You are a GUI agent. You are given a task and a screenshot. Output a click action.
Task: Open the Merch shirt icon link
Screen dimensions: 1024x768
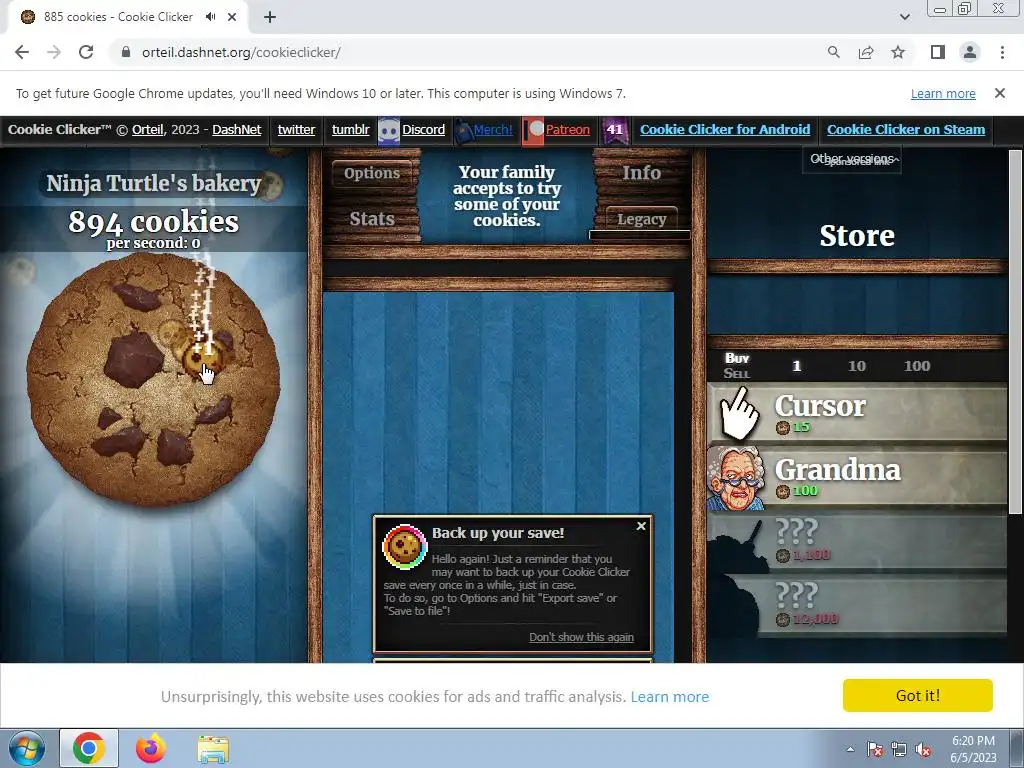(463, 130)
